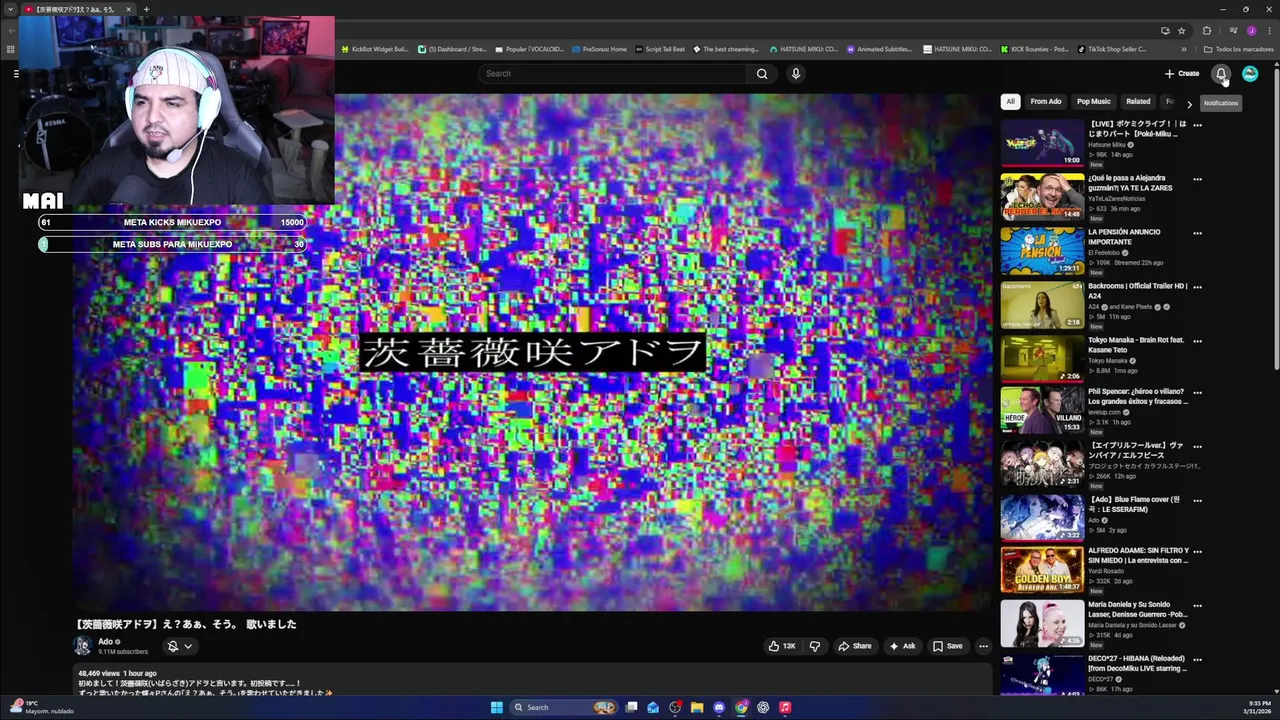Select the Related filter chip
The width and height of the screenshot is (1280, 720).
[x=1138, y=101]
